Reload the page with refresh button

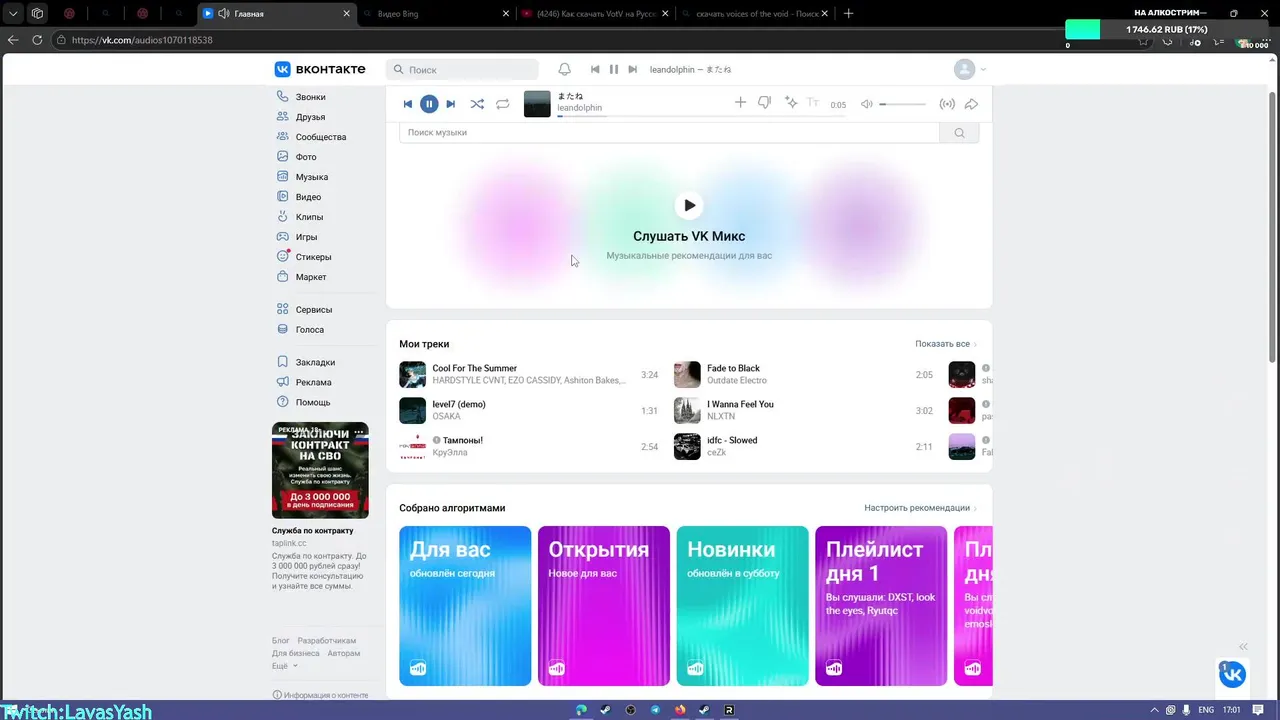37,40
